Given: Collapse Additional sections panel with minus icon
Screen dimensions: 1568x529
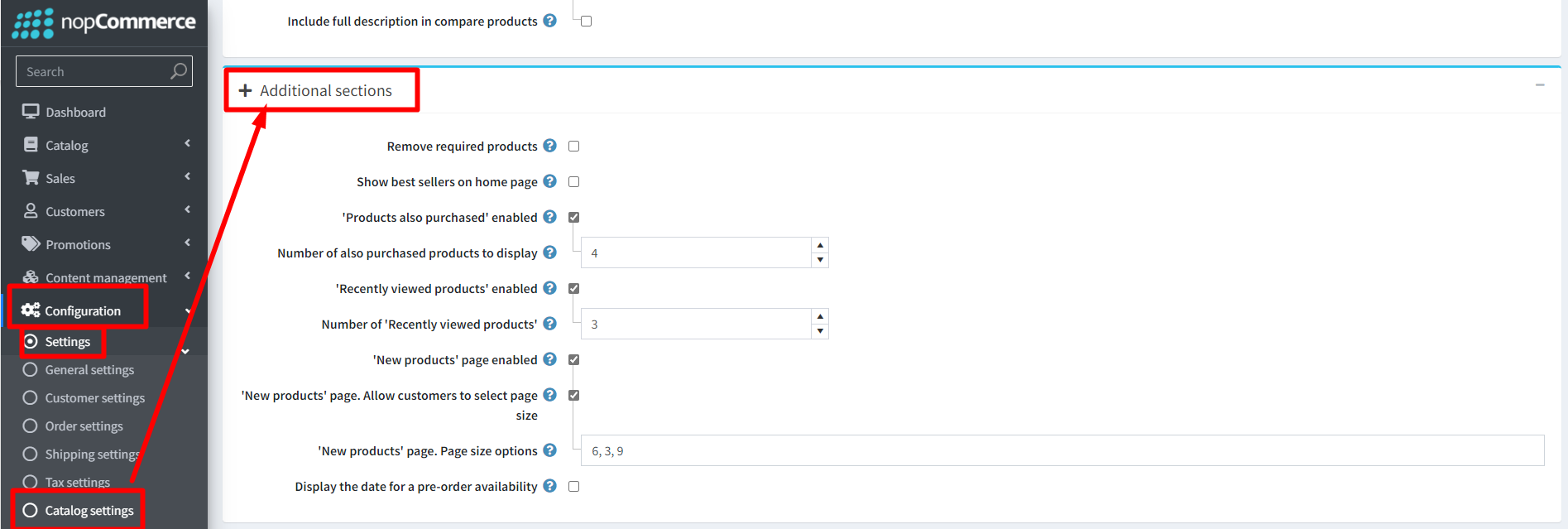Looking at the screenshot, I should click(1540, 85).
